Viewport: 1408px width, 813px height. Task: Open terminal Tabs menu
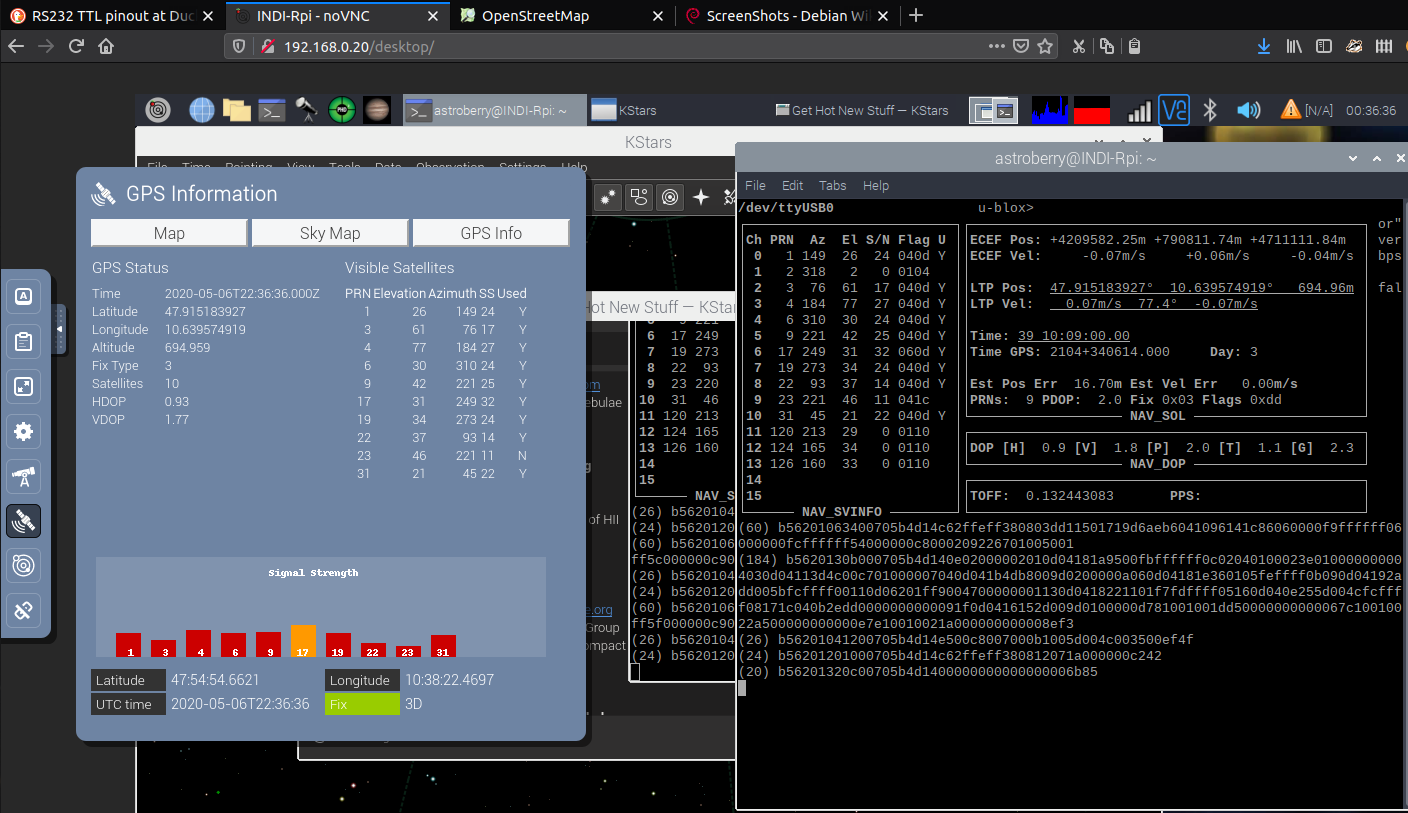pyautogui.click(x=833, y=185)
